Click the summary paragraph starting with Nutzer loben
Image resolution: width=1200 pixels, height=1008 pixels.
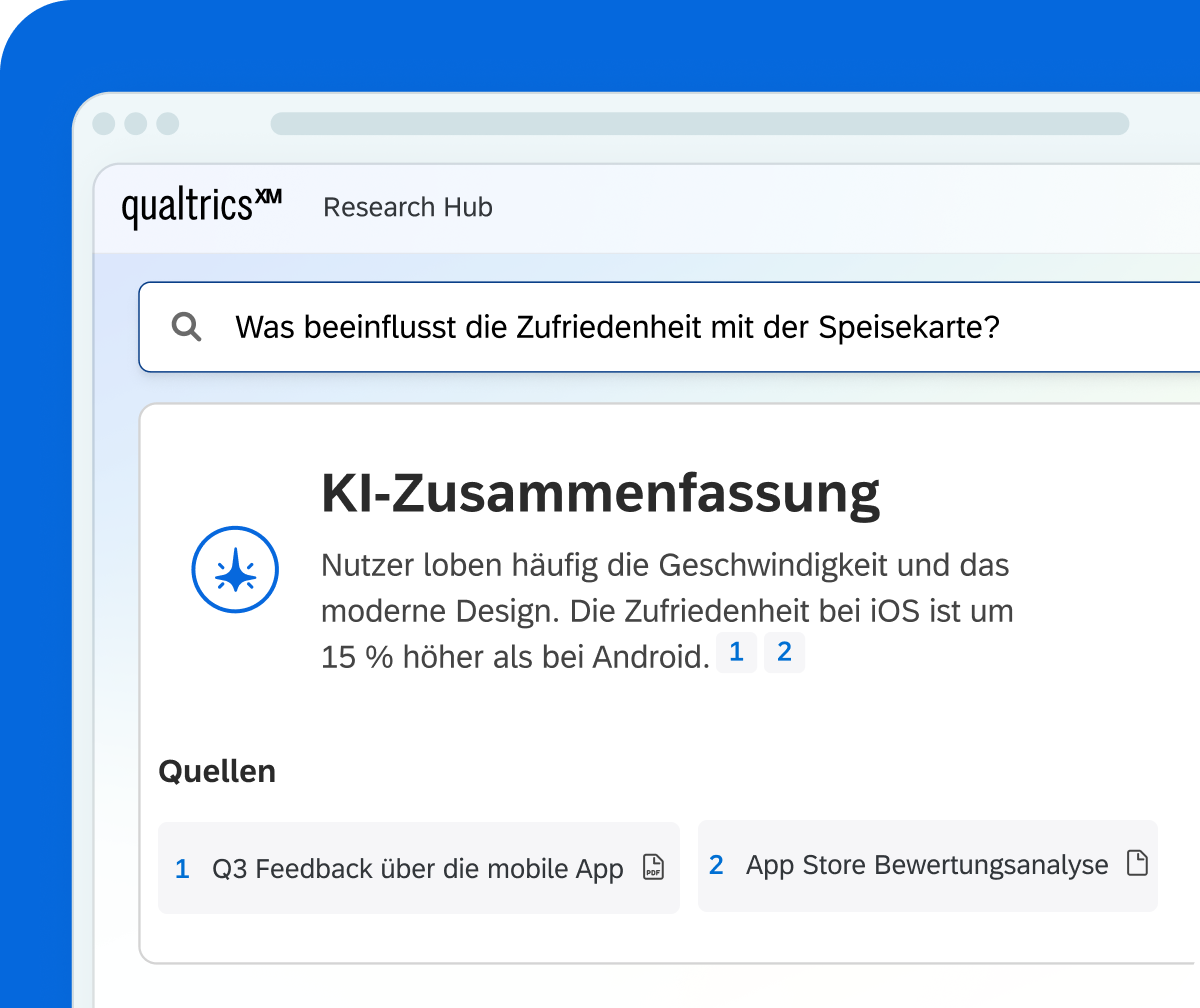[667, 611]
